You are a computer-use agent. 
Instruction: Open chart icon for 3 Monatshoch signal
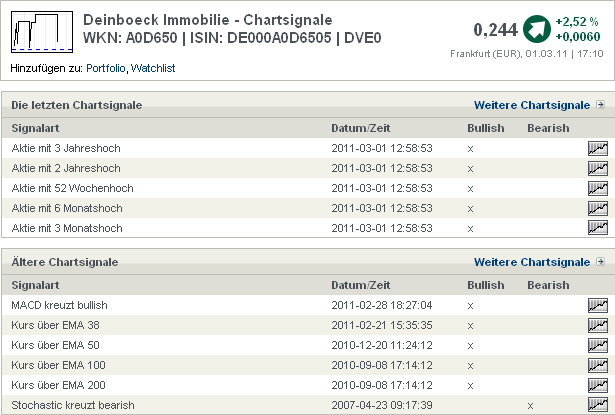598,228
